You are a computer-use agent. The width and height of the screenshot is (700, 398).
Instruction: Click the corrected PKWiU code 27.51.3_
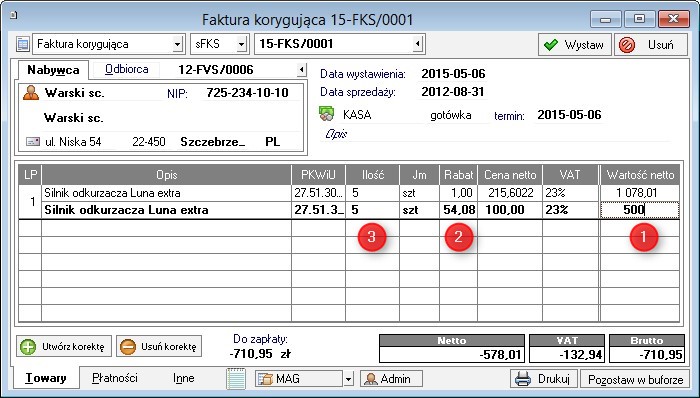319,210
